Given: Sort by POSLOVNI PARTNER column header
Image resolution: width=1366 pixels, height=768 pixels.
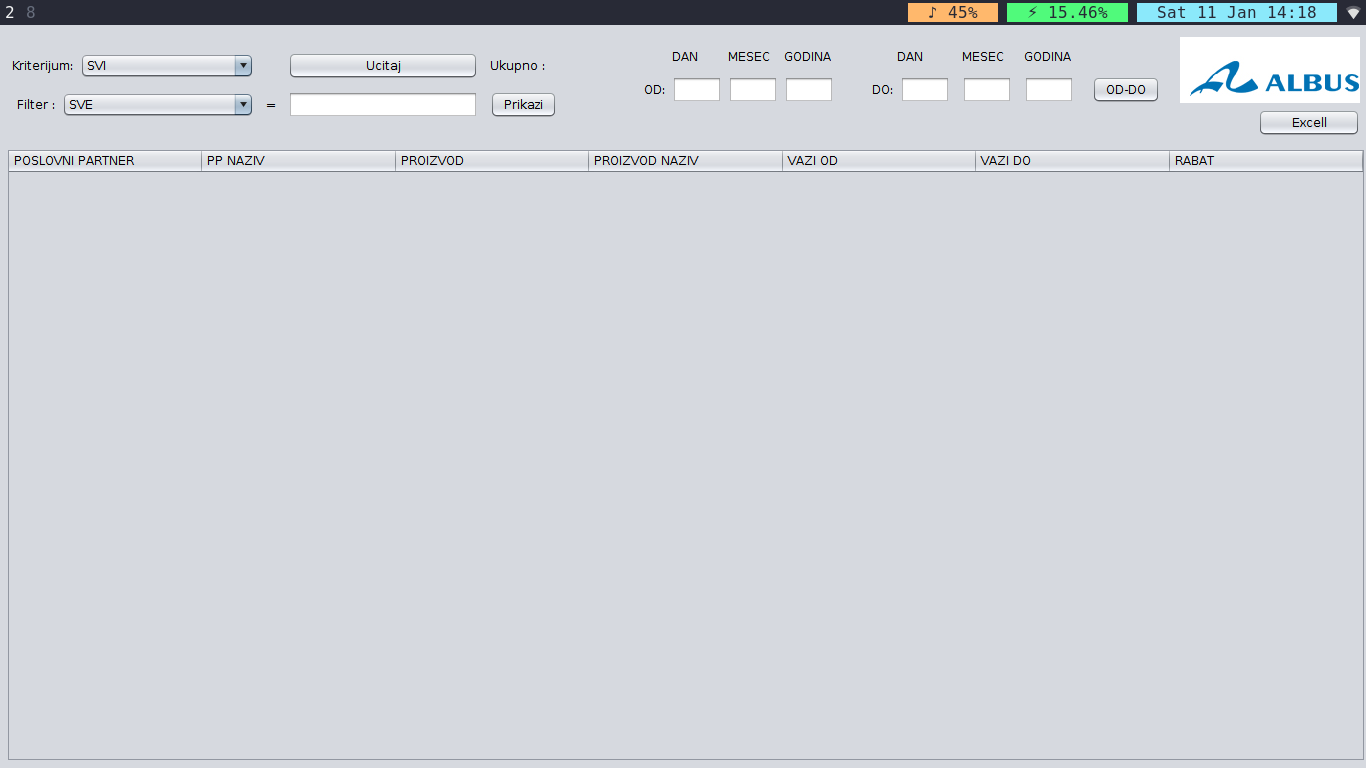Looking at the screenshot, I should pyautogui.click(x=105, y=161).
